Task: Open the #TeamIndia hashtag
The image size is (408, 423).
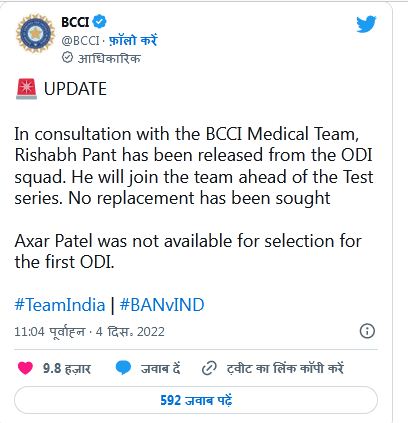Action: (60, 305)
